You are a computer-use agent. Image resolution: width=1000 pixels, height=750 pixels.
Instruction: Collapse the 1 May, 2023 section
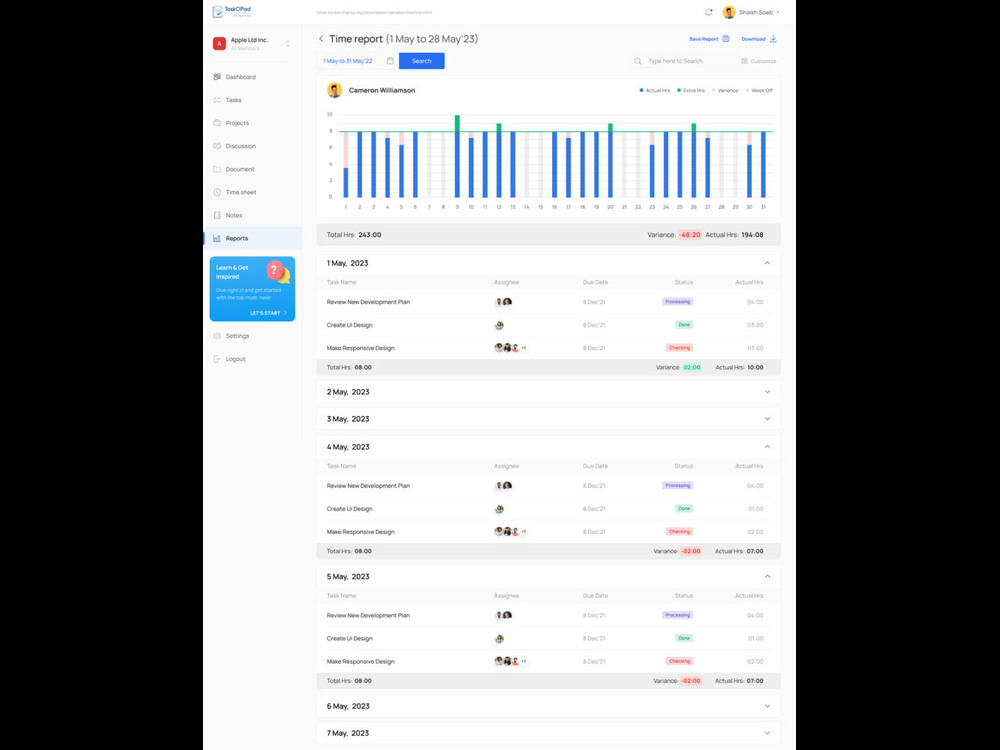pos(767,263)
